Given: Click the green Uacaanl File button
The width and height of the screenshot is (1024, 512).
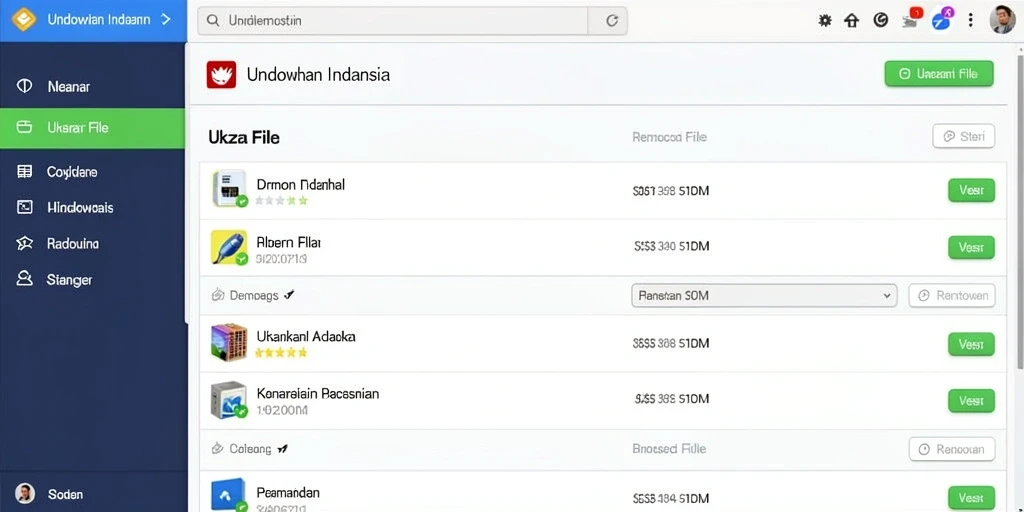Looking at the screenshot, I should click(x=938, y=74).
